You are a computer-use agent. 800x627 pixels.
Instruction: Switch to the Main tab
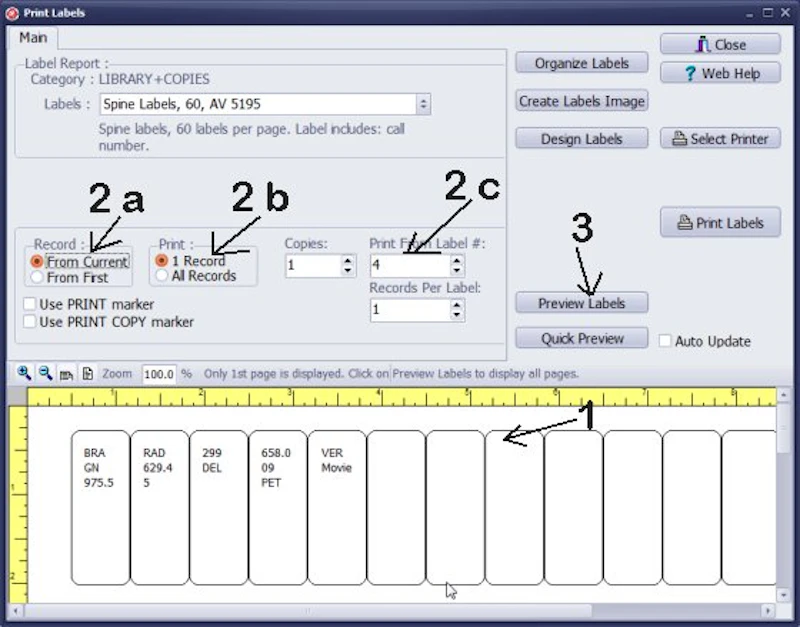click(x=33, y=38)
